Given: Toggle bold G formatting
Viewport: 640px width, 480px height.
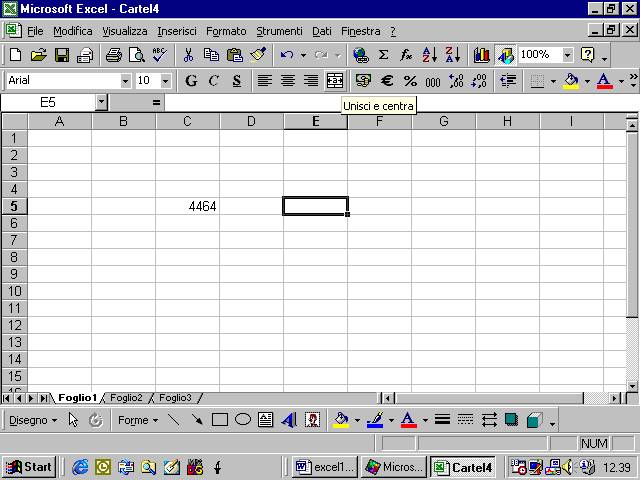Looking at the screenshot, I should (x=191, y=81).
